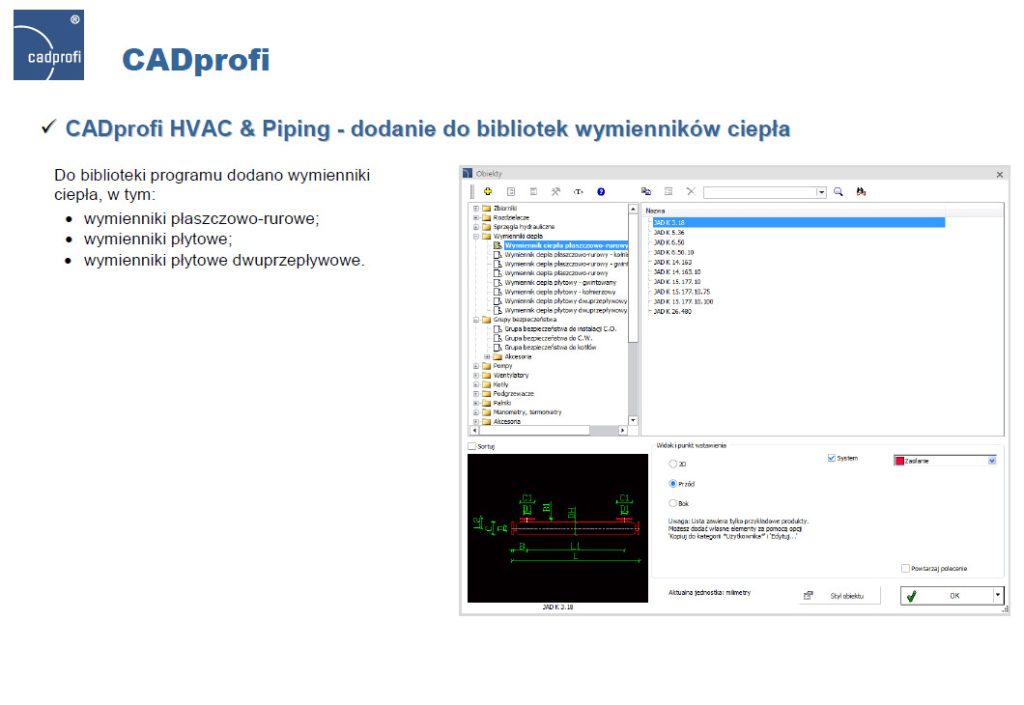Click the blue help icon in toolbar
Screen dimensions: 1024x705
600,190
